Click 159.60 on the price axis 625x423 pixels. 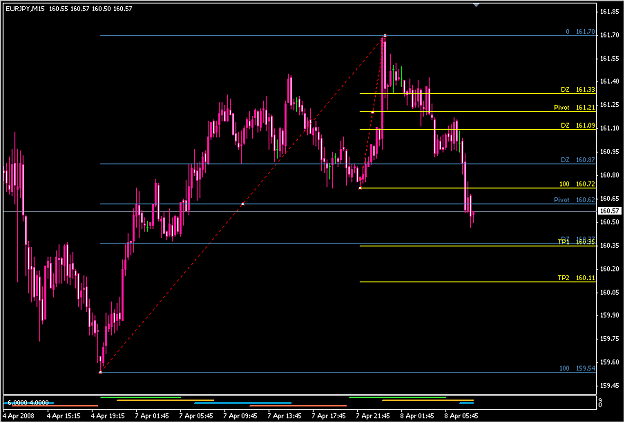click(609, 362)
